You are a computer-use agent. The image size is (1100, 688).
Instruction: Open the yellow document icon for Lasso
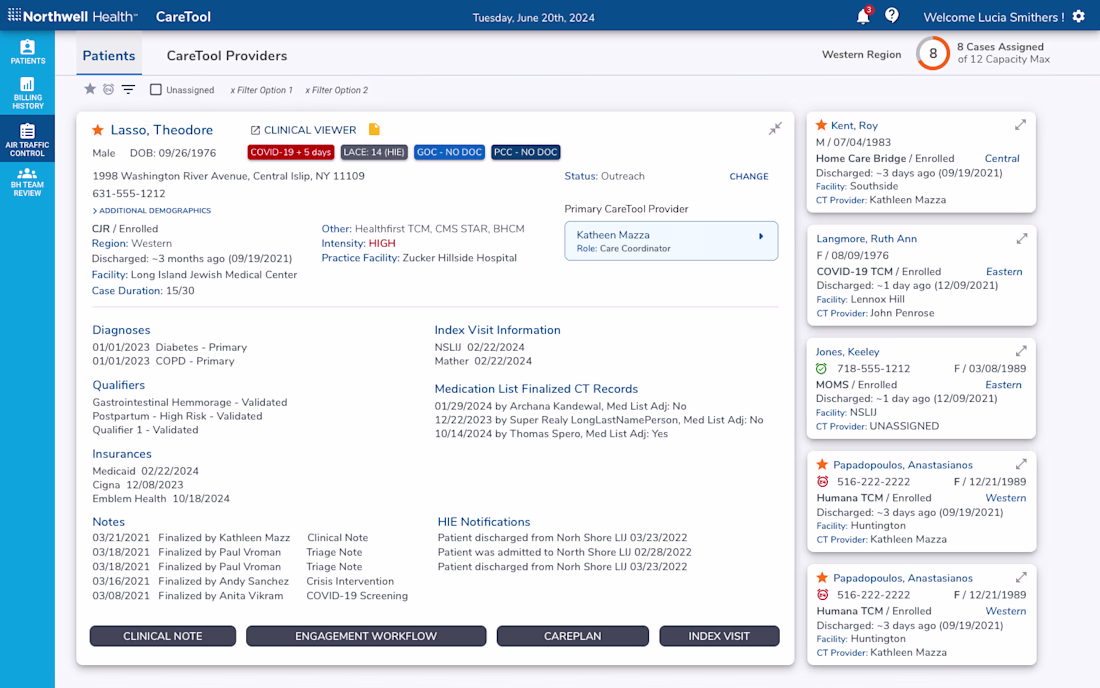(374, 129)
